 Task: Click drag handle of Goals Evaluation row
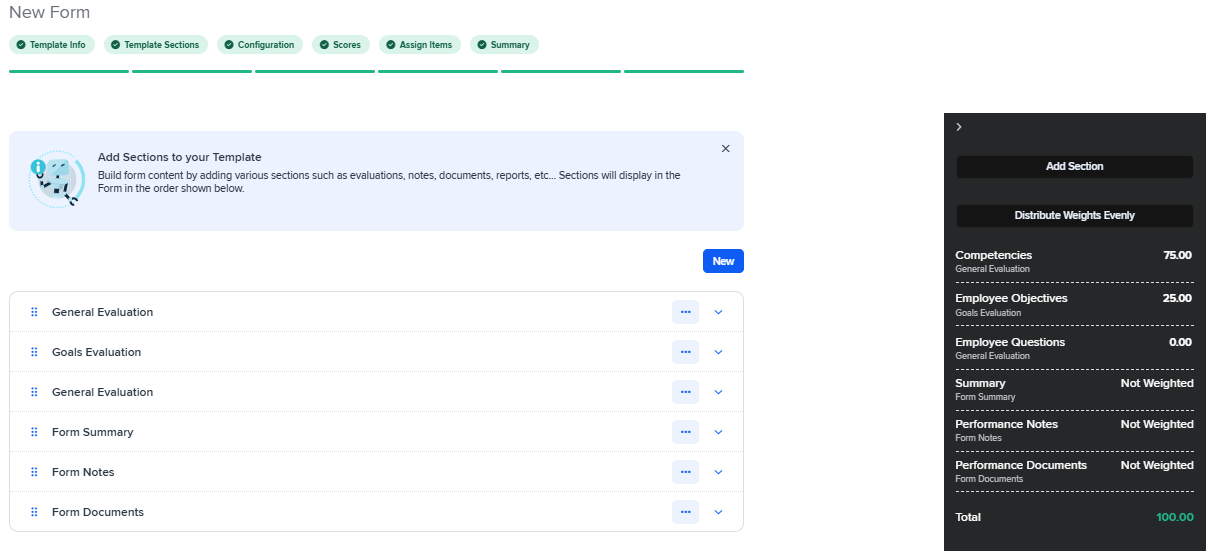pos(34,352)
